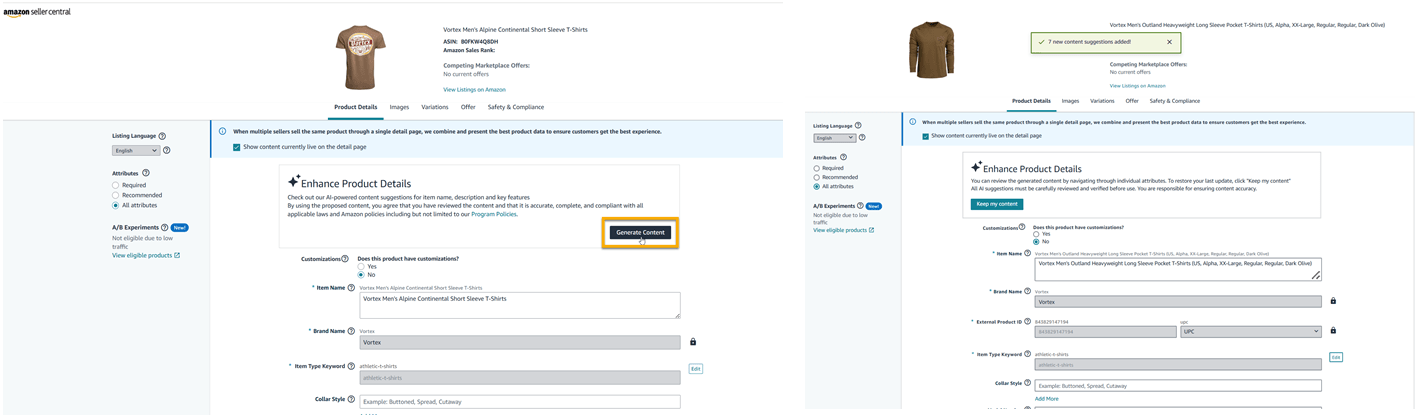Open the Program Policies link
1415x415 pixels.
point(494,214)
